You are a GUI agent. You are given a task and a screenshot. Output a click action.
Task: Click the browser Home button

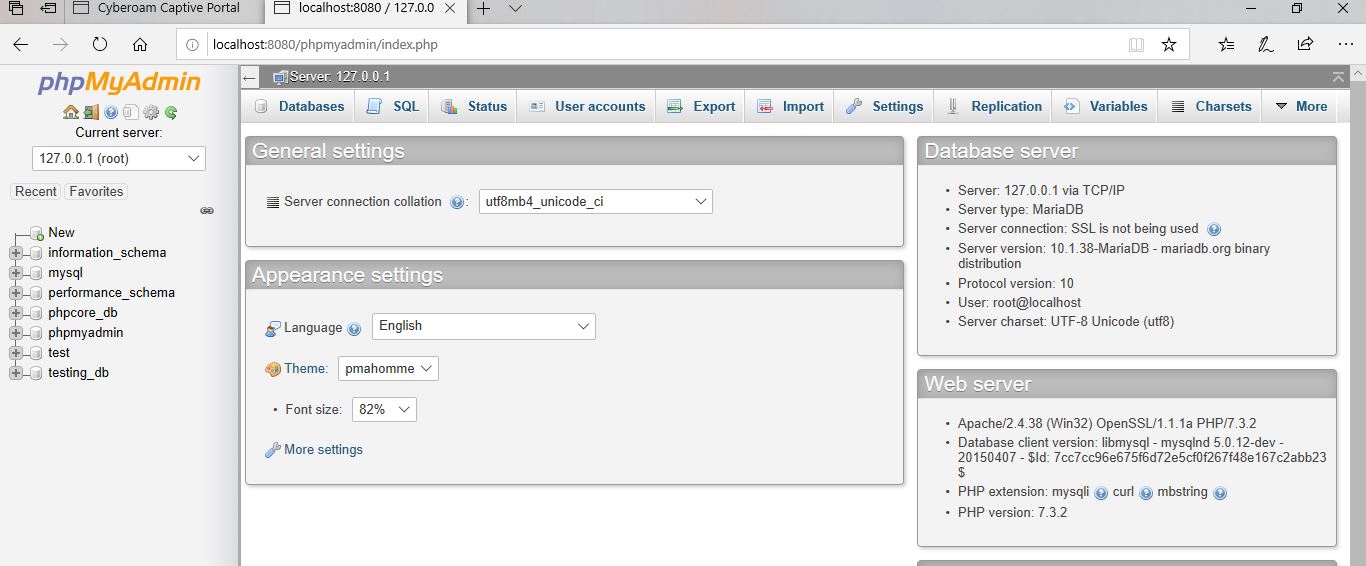click(140, 44)
